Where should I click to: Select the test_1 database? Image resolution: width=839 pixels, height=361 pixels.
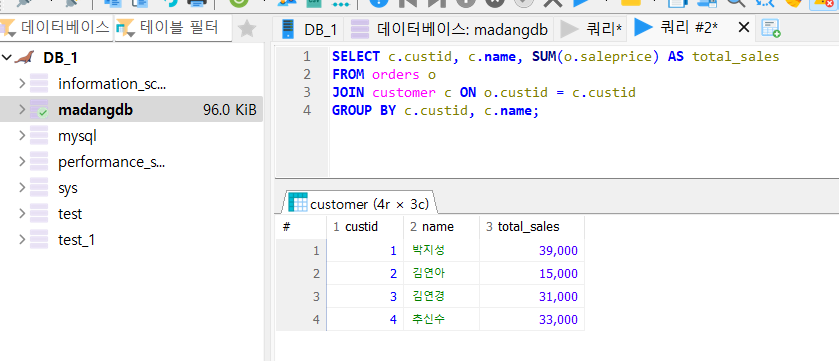point(77,240)
